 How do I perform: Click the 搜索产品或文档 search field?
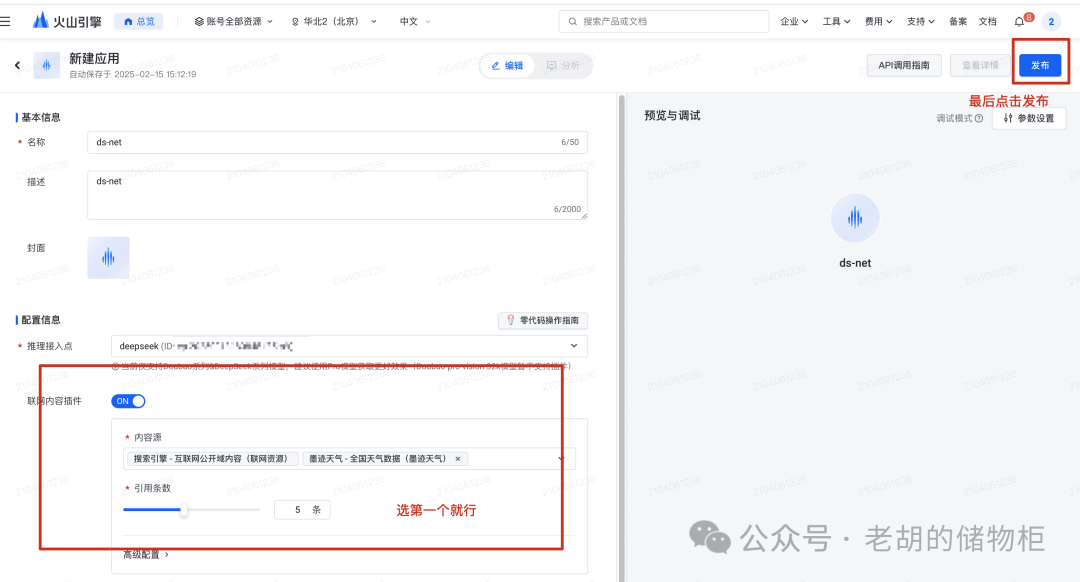click(x=663, y=21)
